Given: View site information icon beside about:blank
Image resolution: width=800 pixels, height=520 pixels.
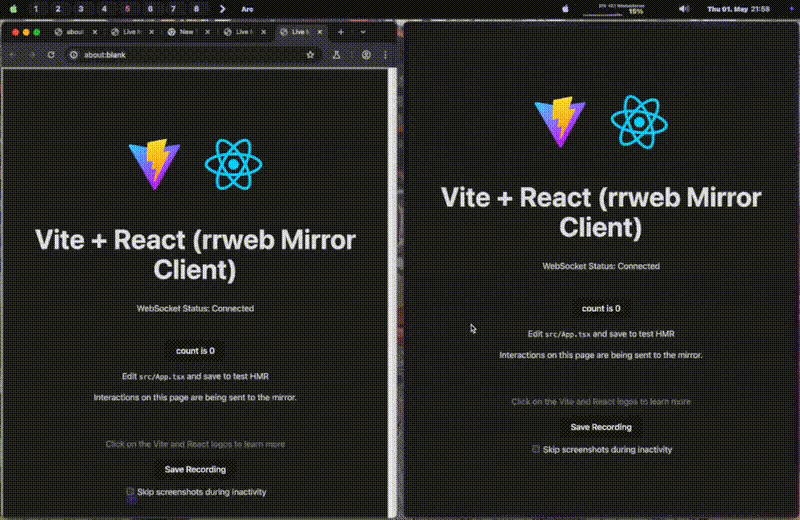Looking at the screenshot, I should pyautogui.click(x=74, y=55).
